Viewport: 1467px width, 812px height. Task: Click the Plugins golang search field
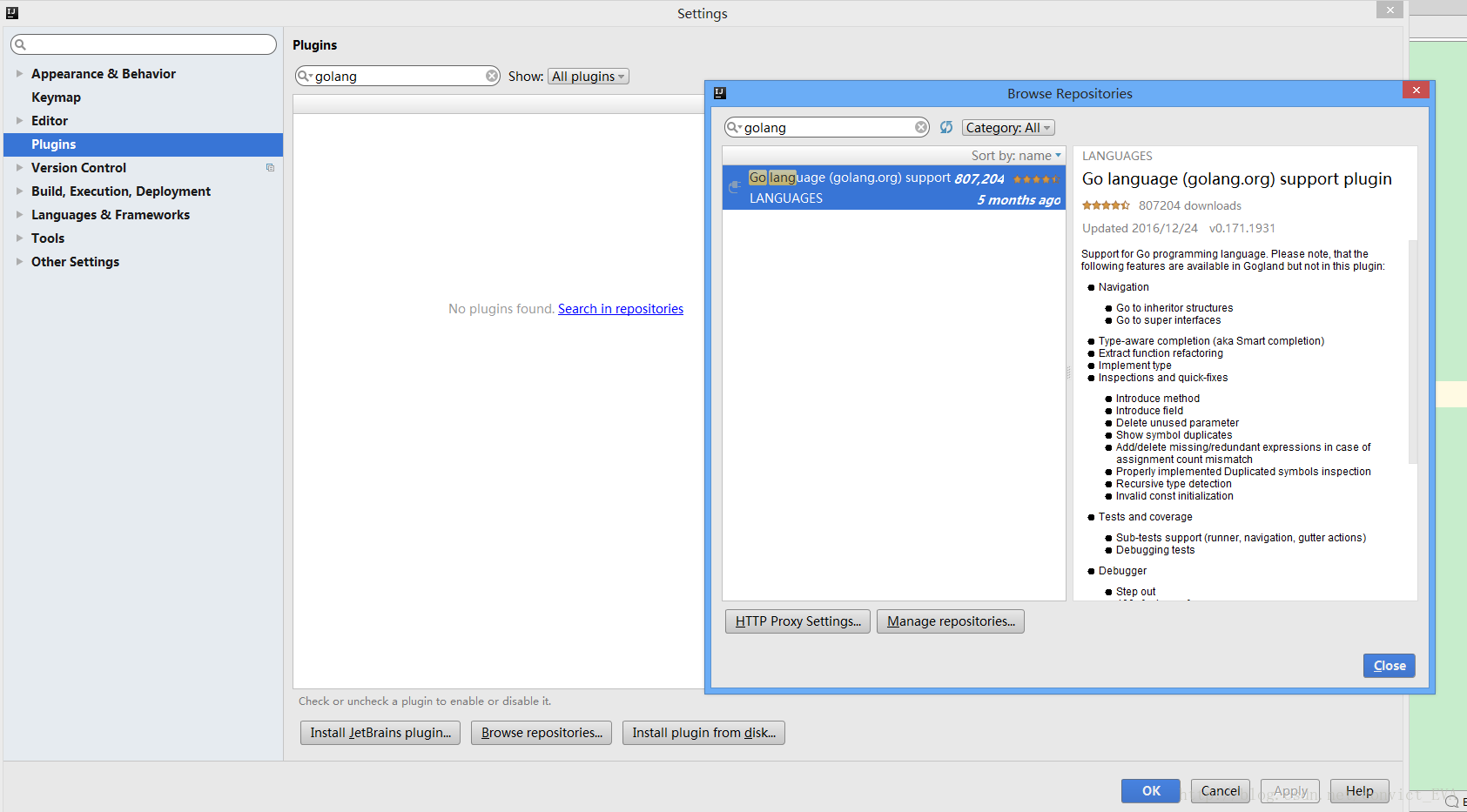398,76
